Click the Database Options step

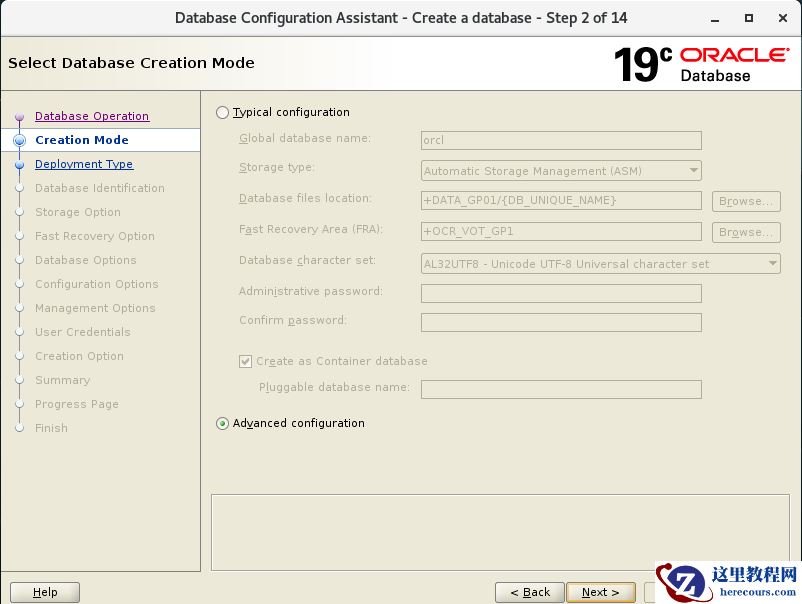tap(85, 260)
